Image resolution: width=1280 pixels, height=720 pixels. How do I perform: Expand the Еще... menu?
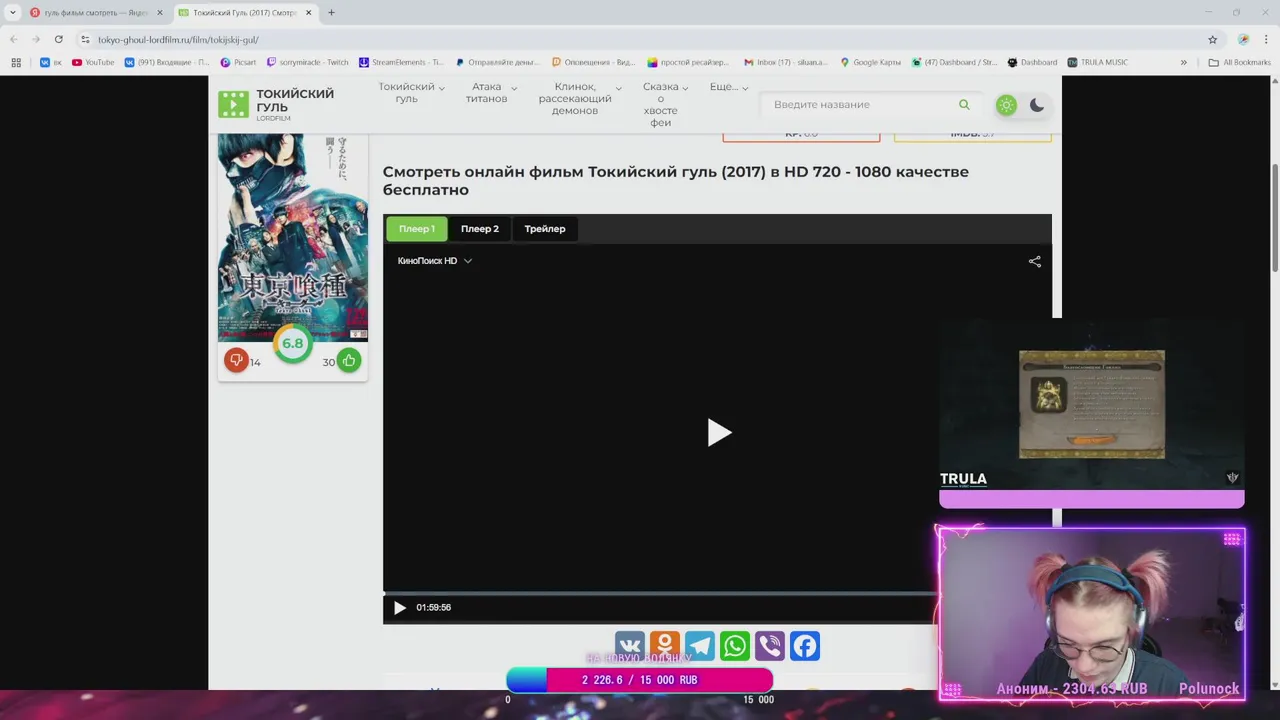click(729, 87)
